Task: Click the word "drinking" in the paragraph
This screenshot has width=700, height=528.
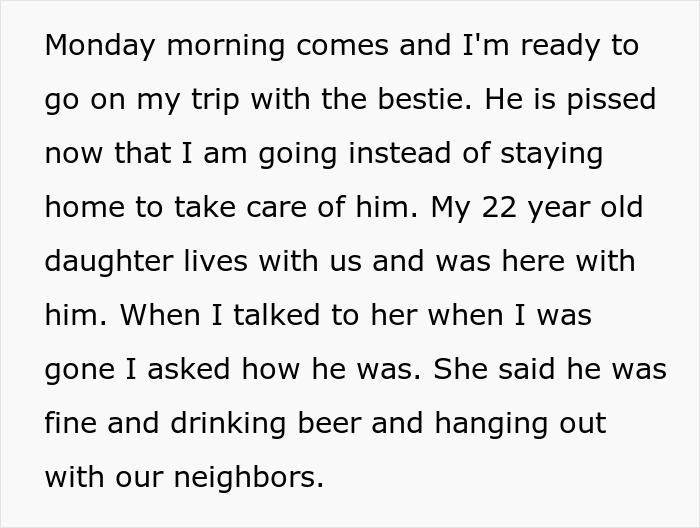Action: pos(225,424)
